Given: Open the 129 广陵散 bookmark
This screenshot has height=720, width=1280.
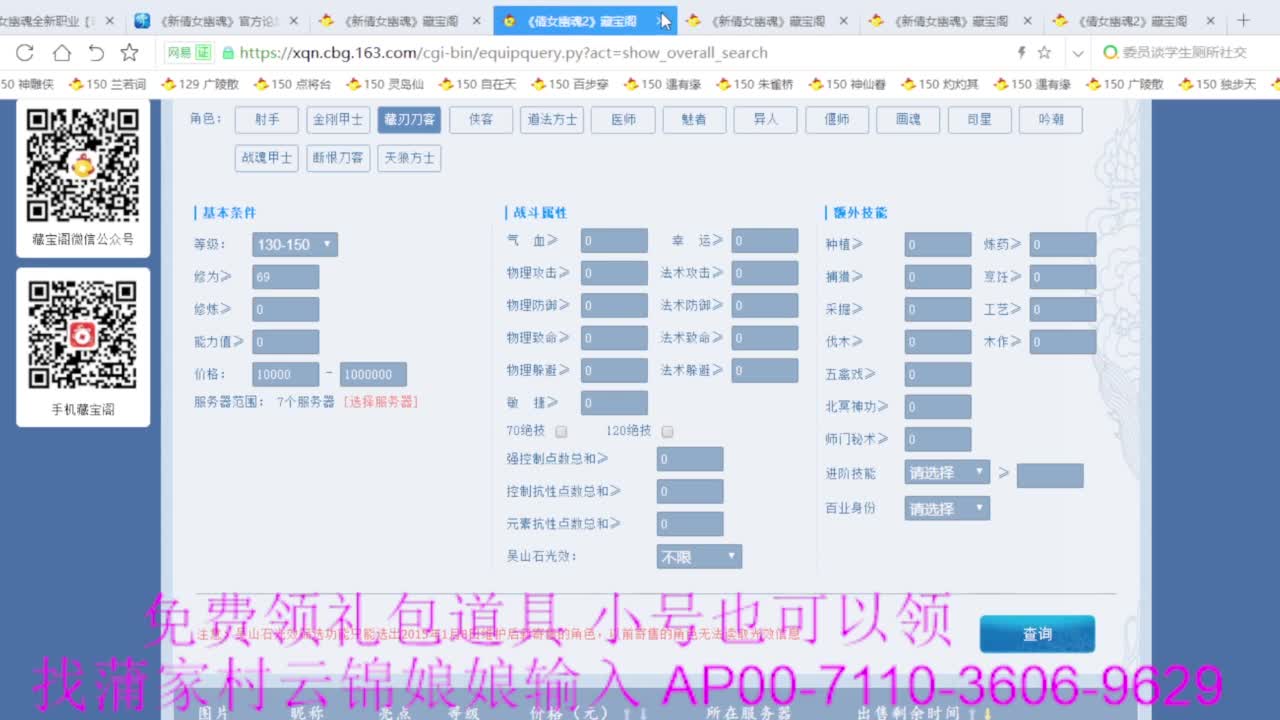Looking at the screenshot, I should pos(198,84).
